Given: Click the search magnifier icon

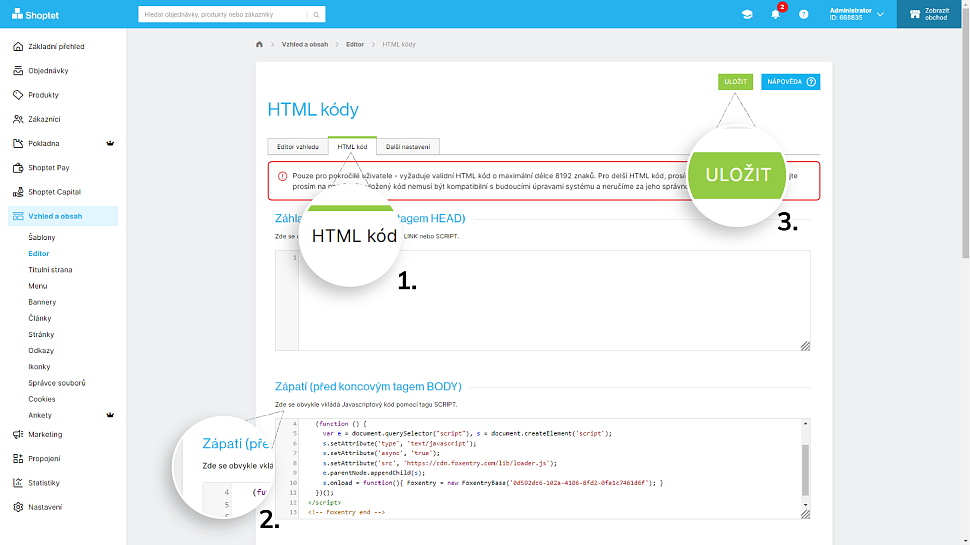Looking at the screenshot, I should (x=316, y=14).
